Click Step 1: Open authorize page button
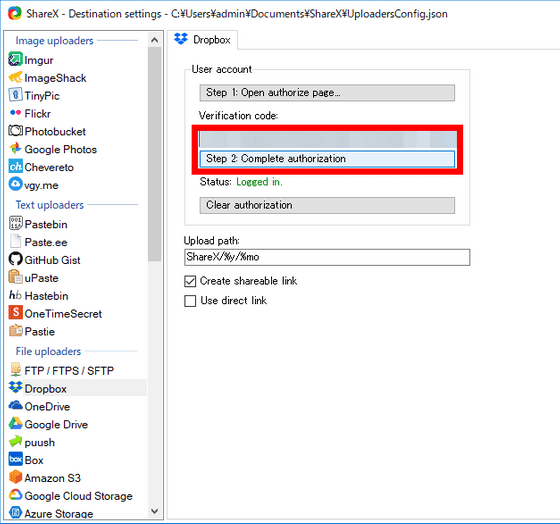 pyautogui.click(x=327, y=93)
